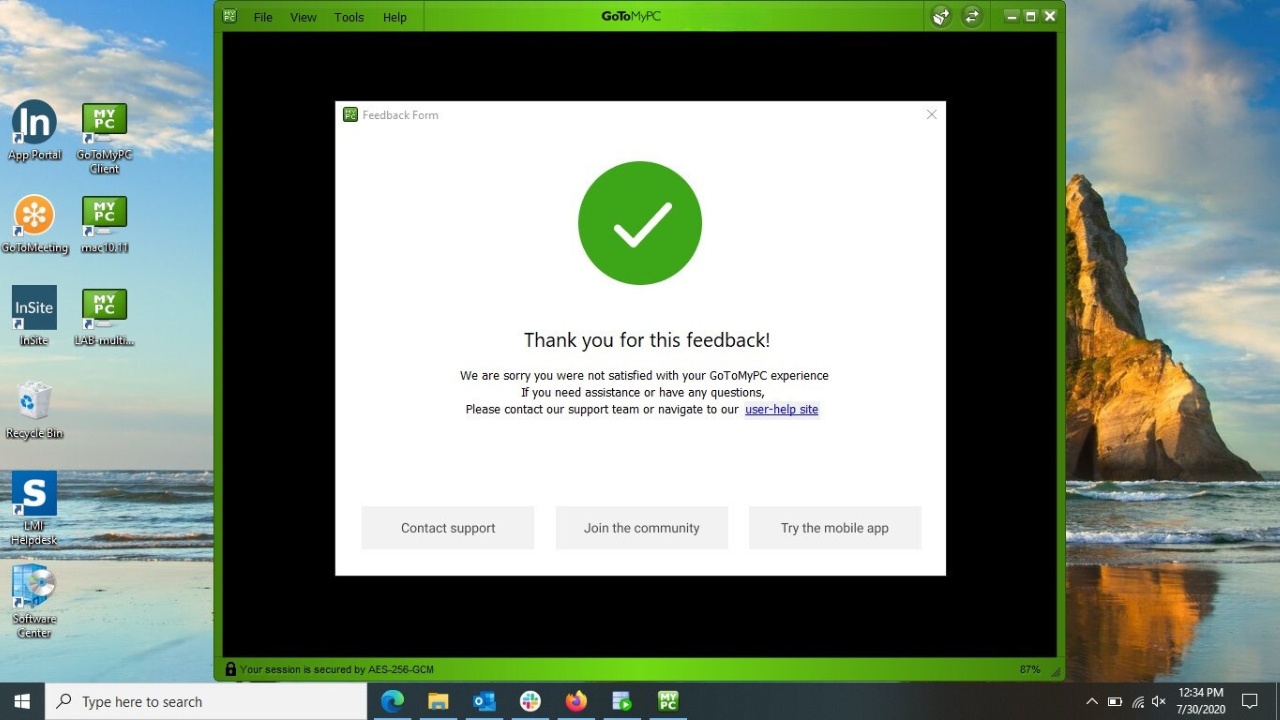Open Firefox from the taskbar
The width and height of the screenshot is (1280, 720).
click(576, 701)
